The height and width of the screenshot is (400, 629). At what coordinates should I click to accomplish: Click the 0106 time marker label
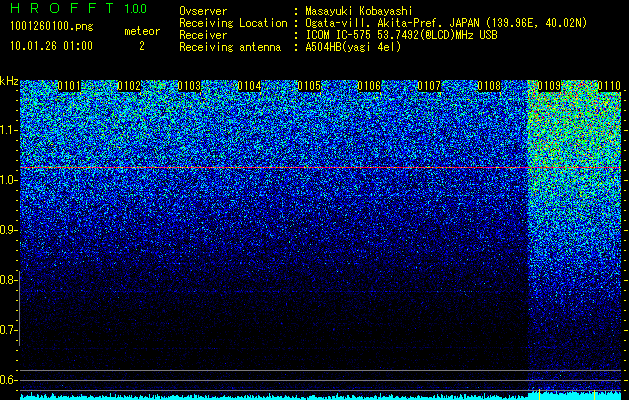point(369,86)
